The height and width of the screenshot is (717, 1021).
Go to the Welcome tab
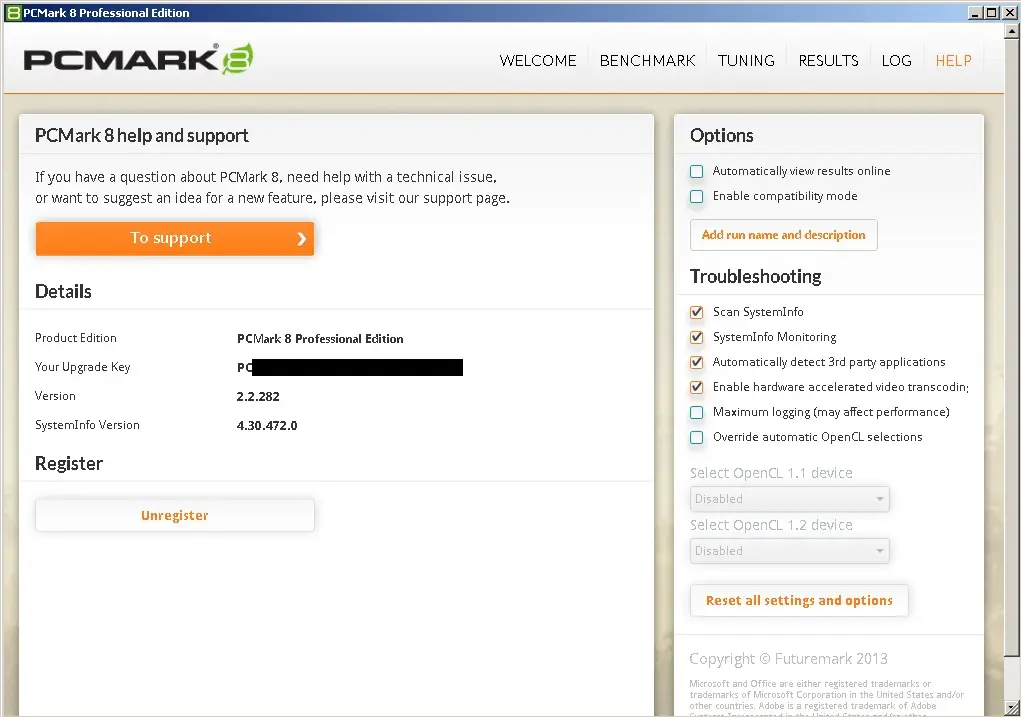point(538,61)
